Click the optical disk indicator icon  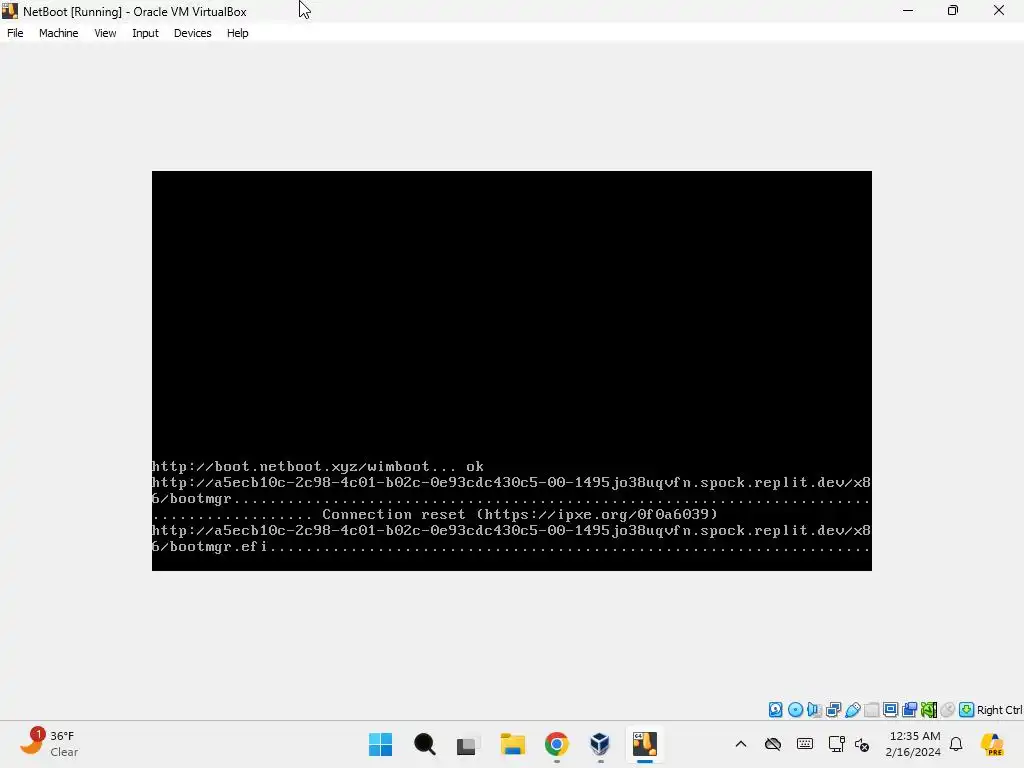795,710
